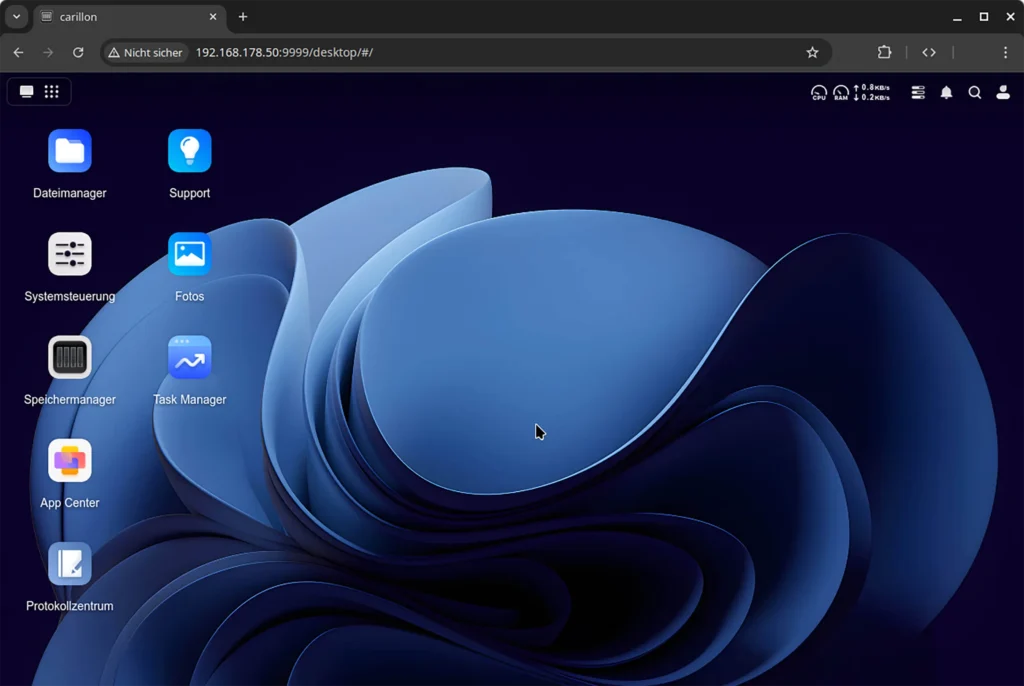Open the notifications bell

946,92
